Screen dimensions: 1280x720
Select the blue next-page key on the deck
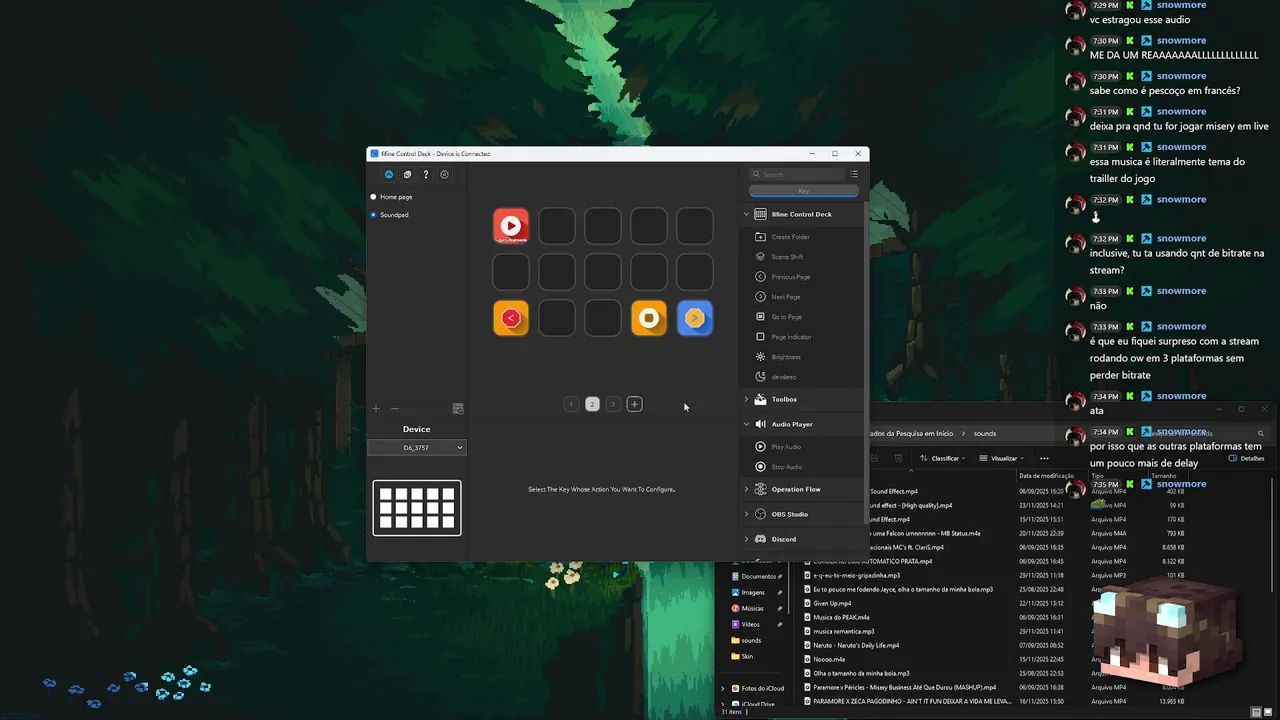tap(695, 319)
